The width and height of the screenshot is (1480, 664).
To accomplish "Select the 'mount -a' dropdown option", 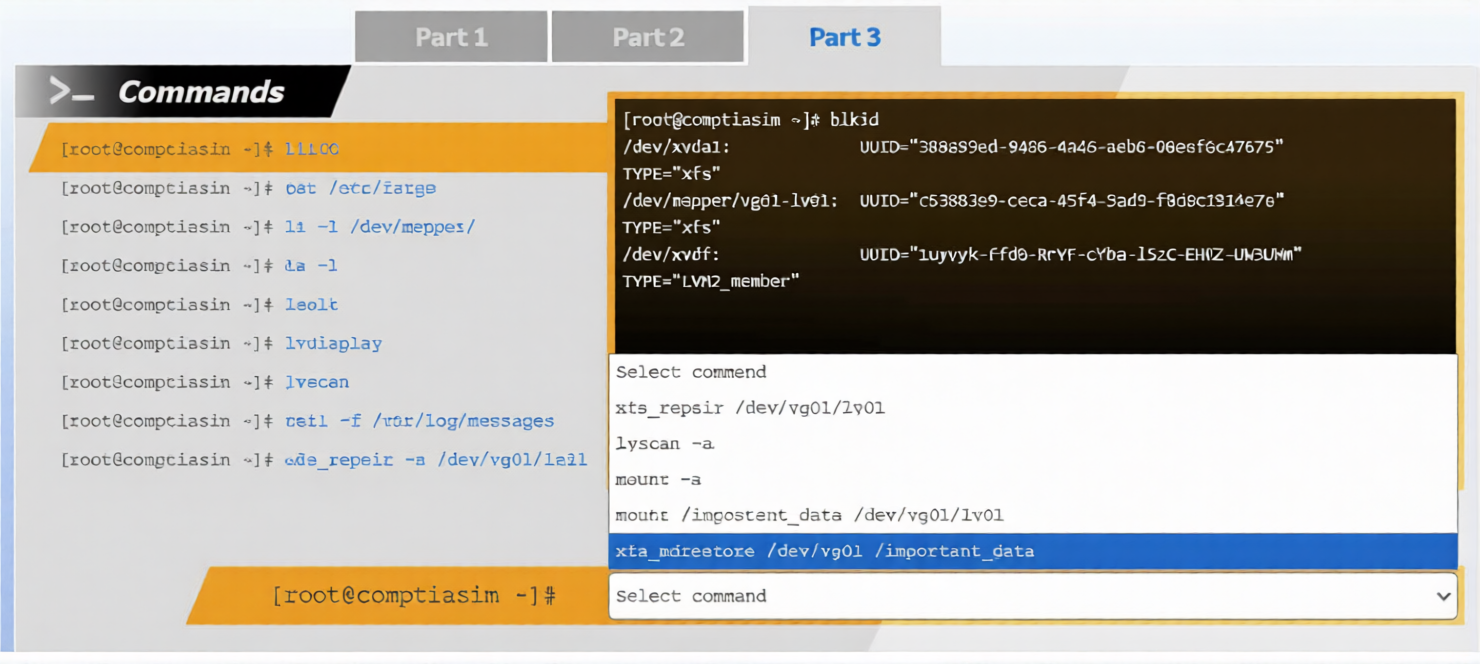I will [658, 480].
